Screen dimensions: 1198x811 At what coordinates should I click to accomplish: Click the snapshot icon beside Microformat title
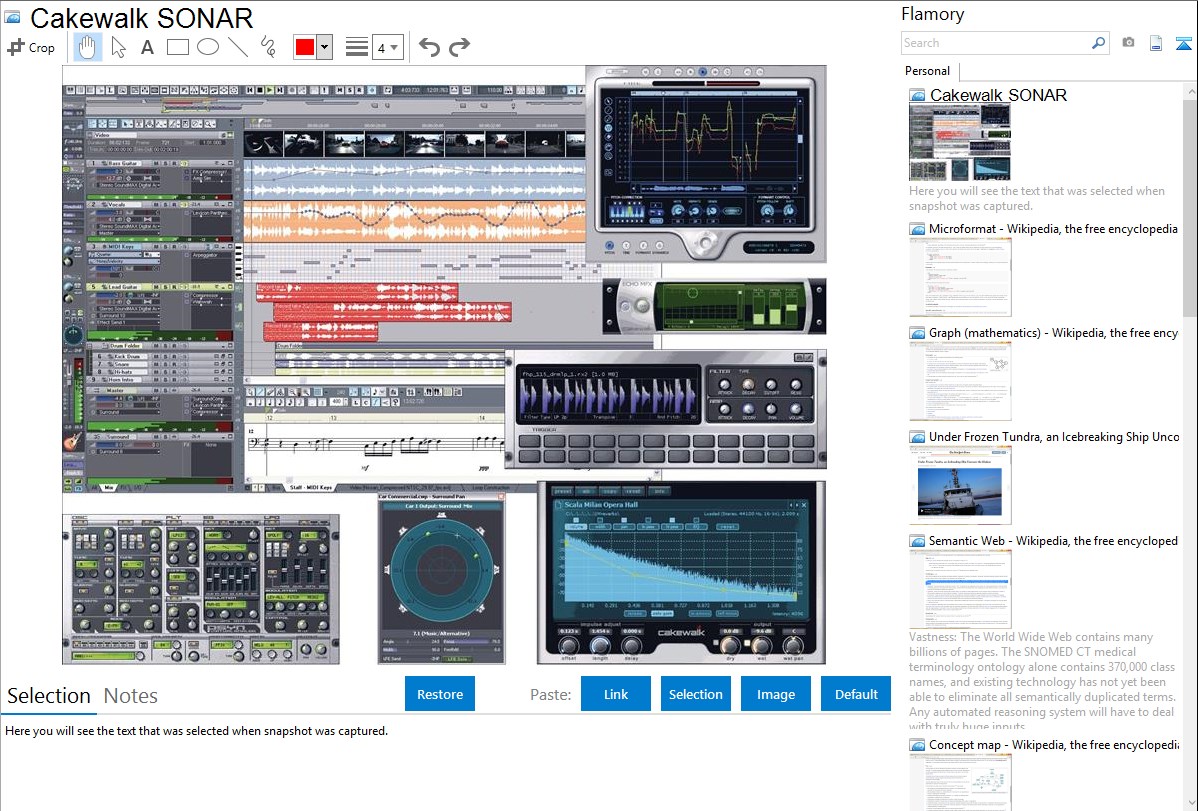pyautogui.click(x=917, y=229)
